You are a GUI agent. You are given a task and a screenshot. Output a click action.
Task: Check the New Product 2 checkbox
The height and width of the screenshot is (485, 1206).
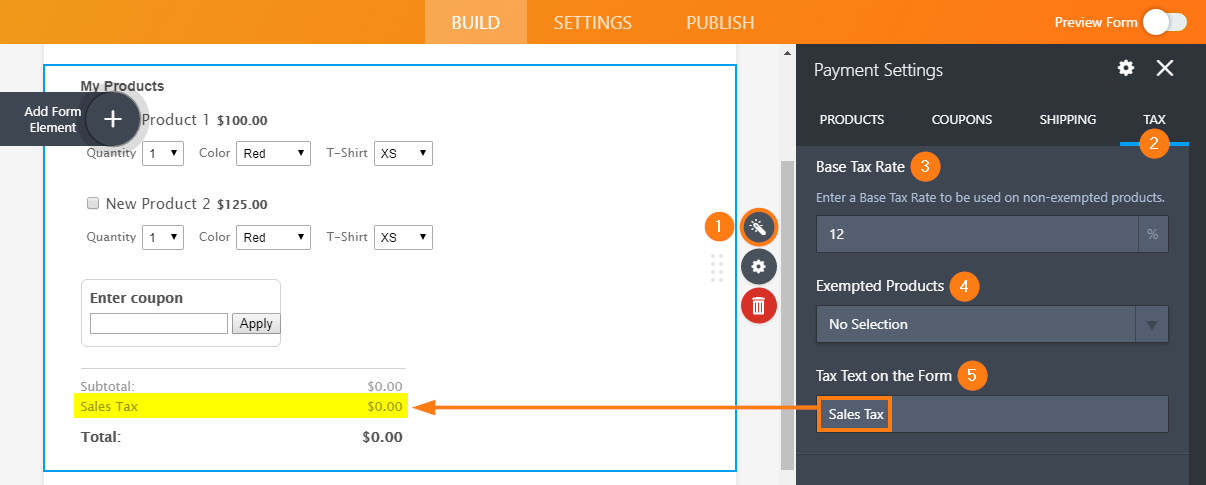point(93,203)
